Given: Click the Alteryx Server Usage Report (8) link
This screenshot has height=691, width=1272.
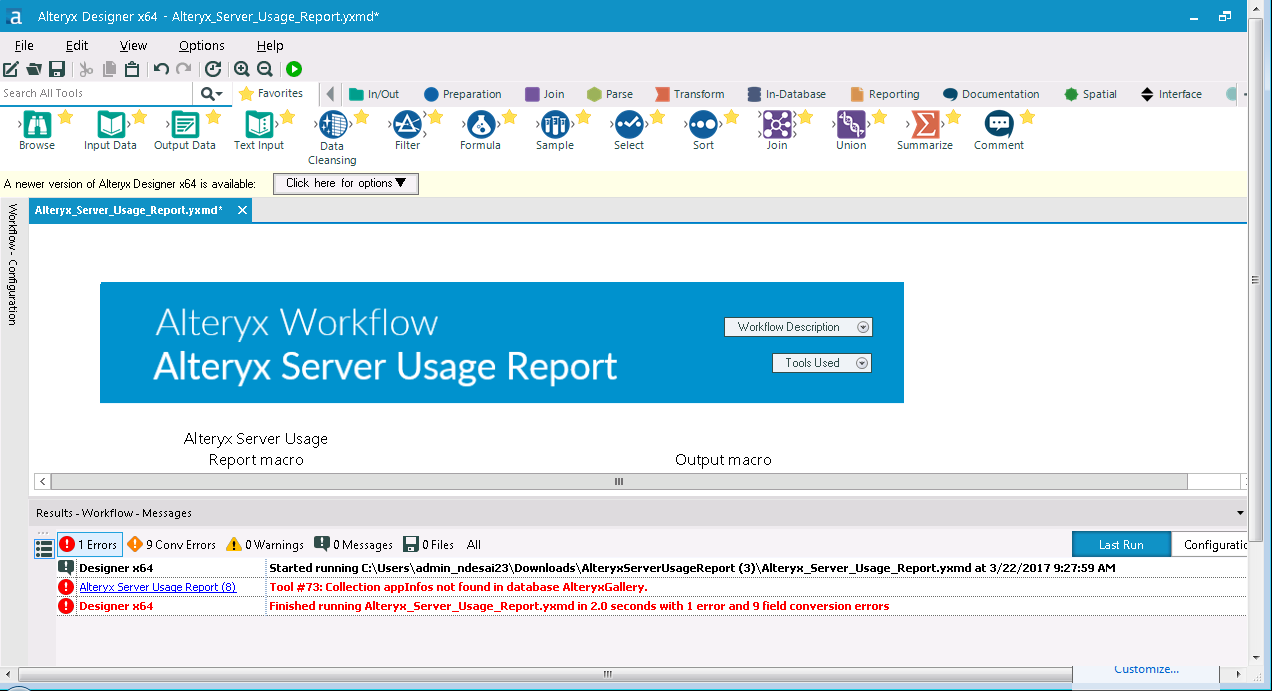Looking at the screenshot, I should point(160,586).
